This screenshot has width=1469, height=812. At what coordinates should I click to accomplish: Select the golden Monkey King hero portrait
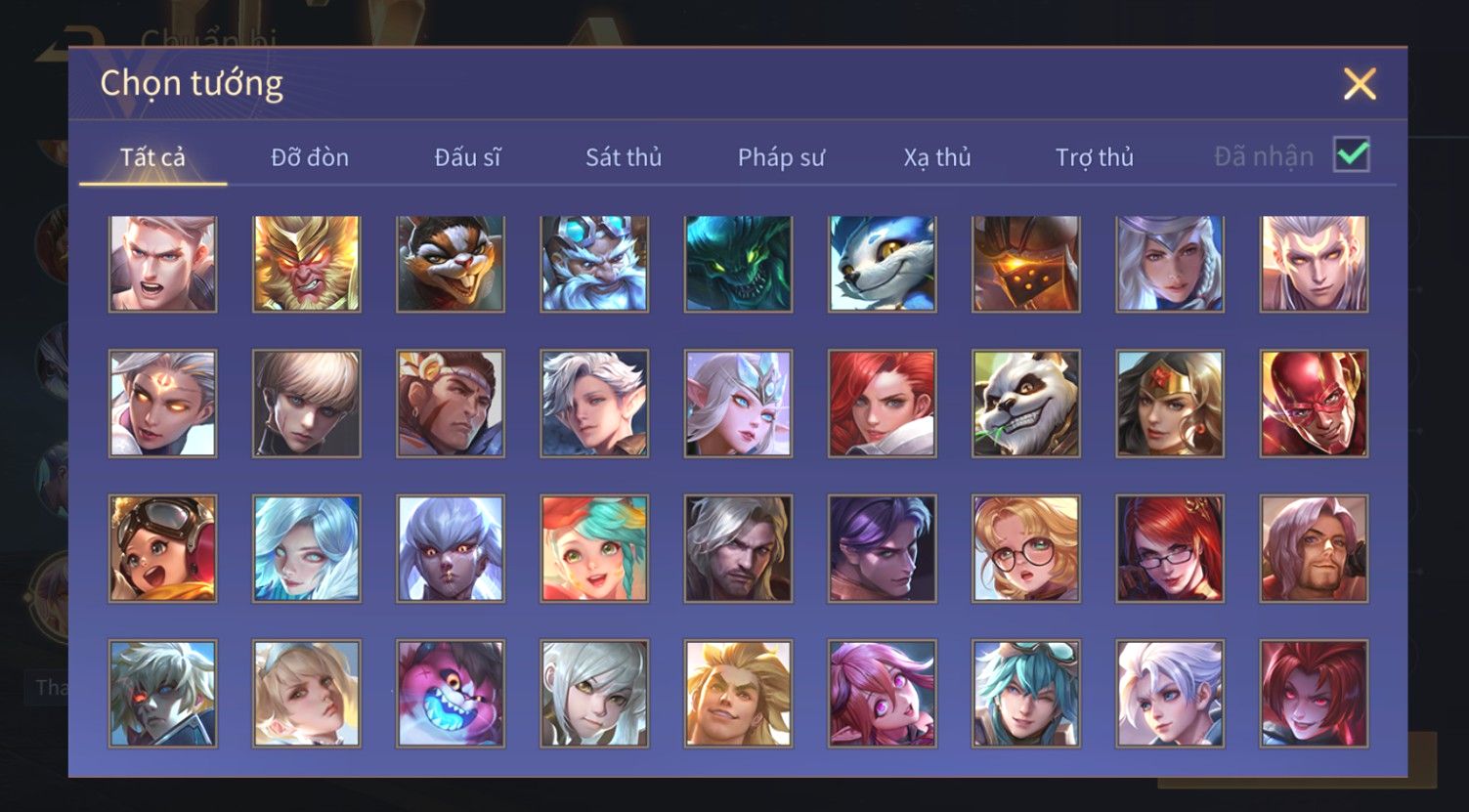point(307,263)
